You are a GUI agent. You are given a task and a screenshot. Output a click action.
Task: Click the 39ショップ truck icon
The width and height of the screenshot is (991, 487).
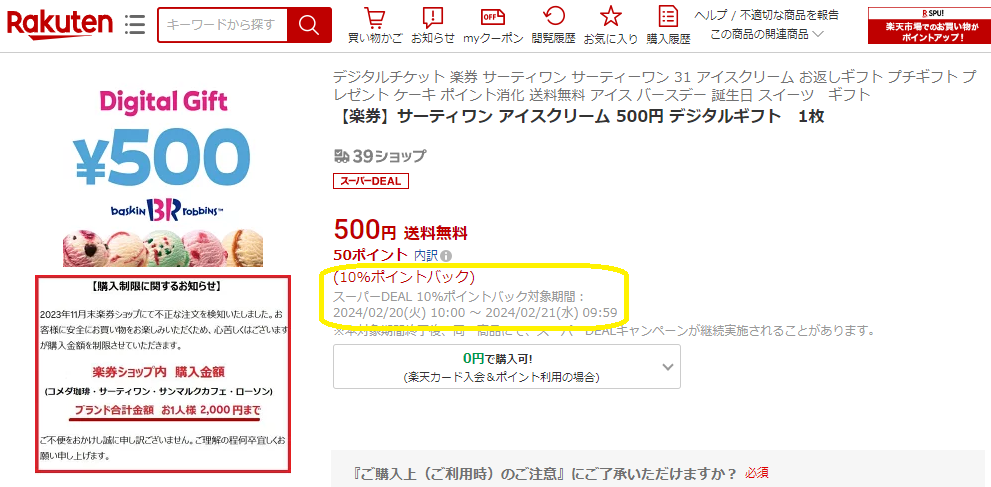[x=341, y=156]
